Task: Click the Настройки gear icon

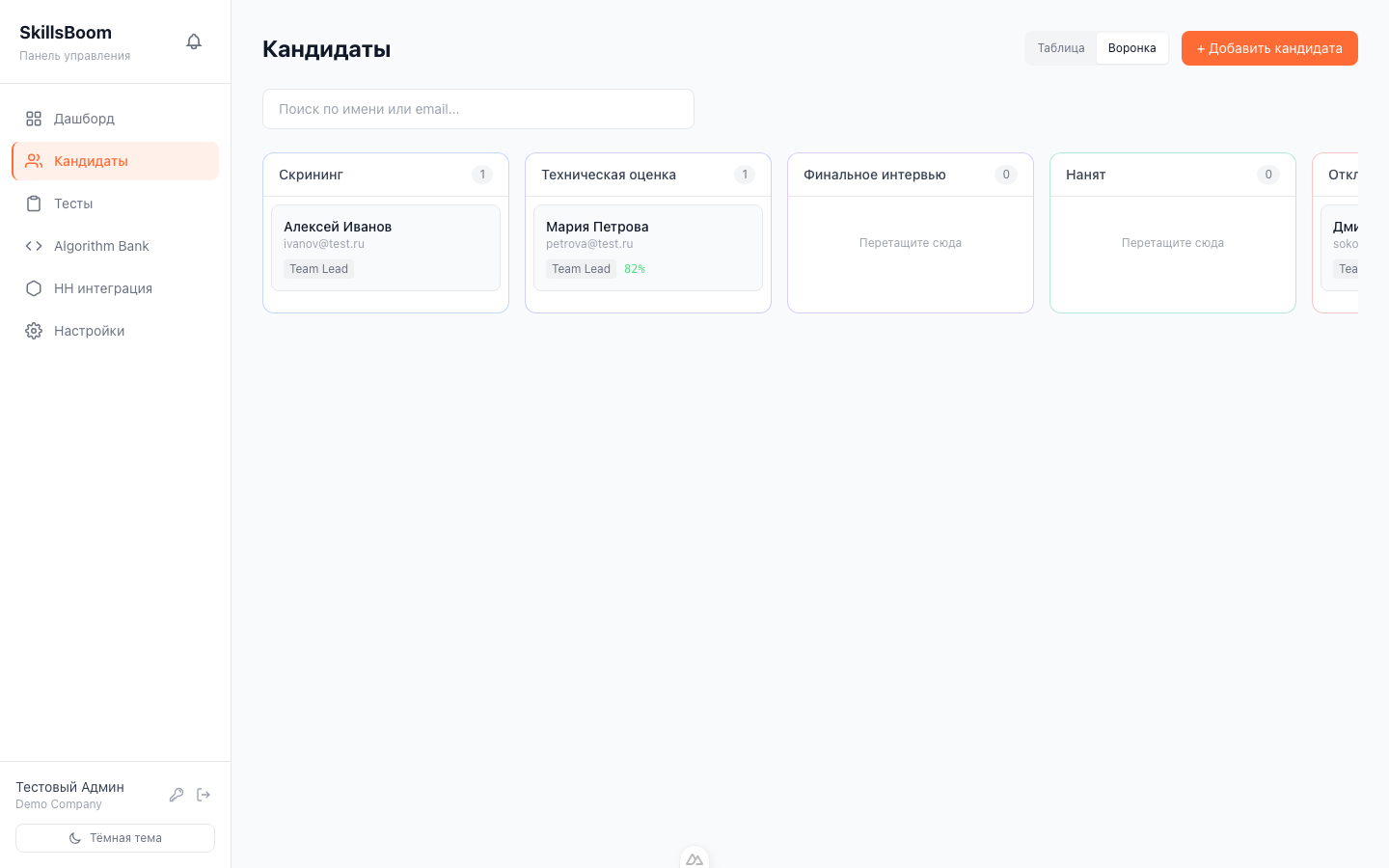Action: coord(34,331)
